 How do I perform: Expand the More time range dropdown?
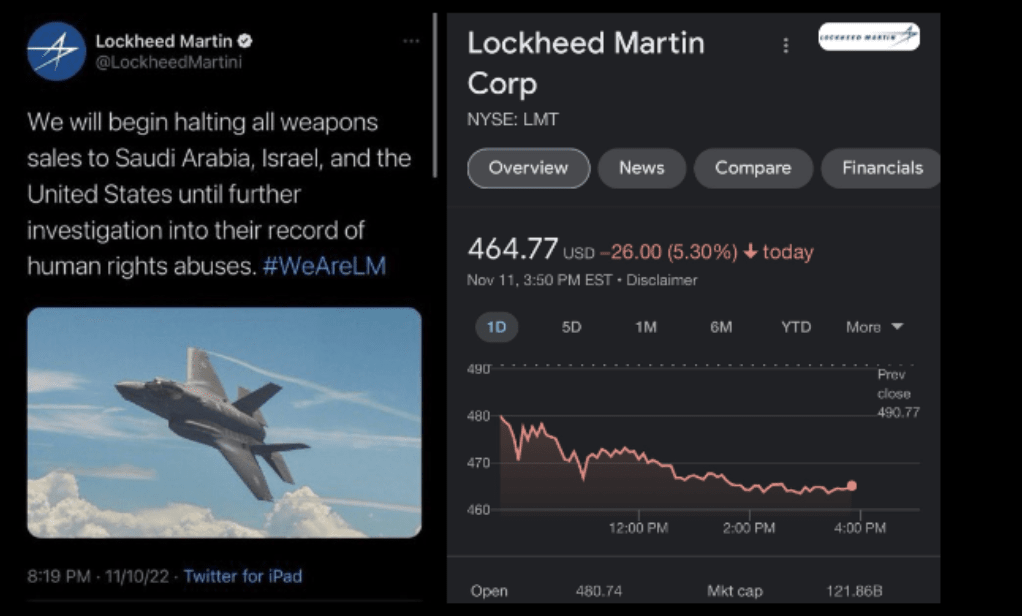tap(874, 327)
